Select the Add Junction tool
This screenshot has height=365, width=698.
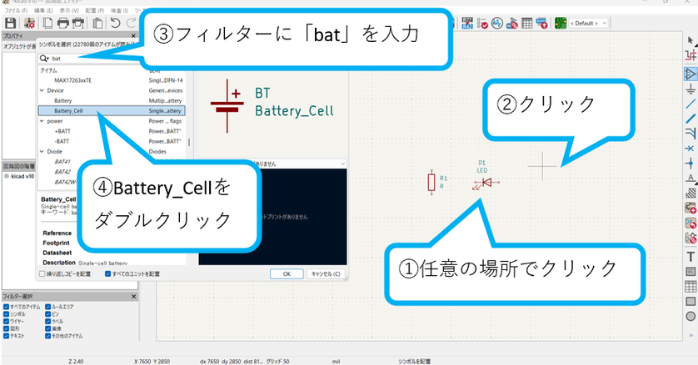[690, 163]
